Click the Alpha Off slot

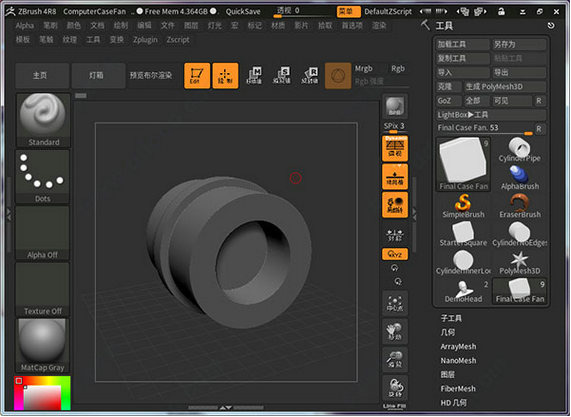click(43, 233)
